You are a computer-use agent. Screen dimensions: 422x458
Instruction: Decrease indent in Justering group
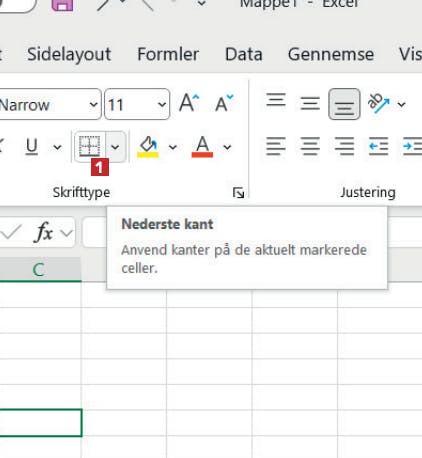(x=378, y=146)
